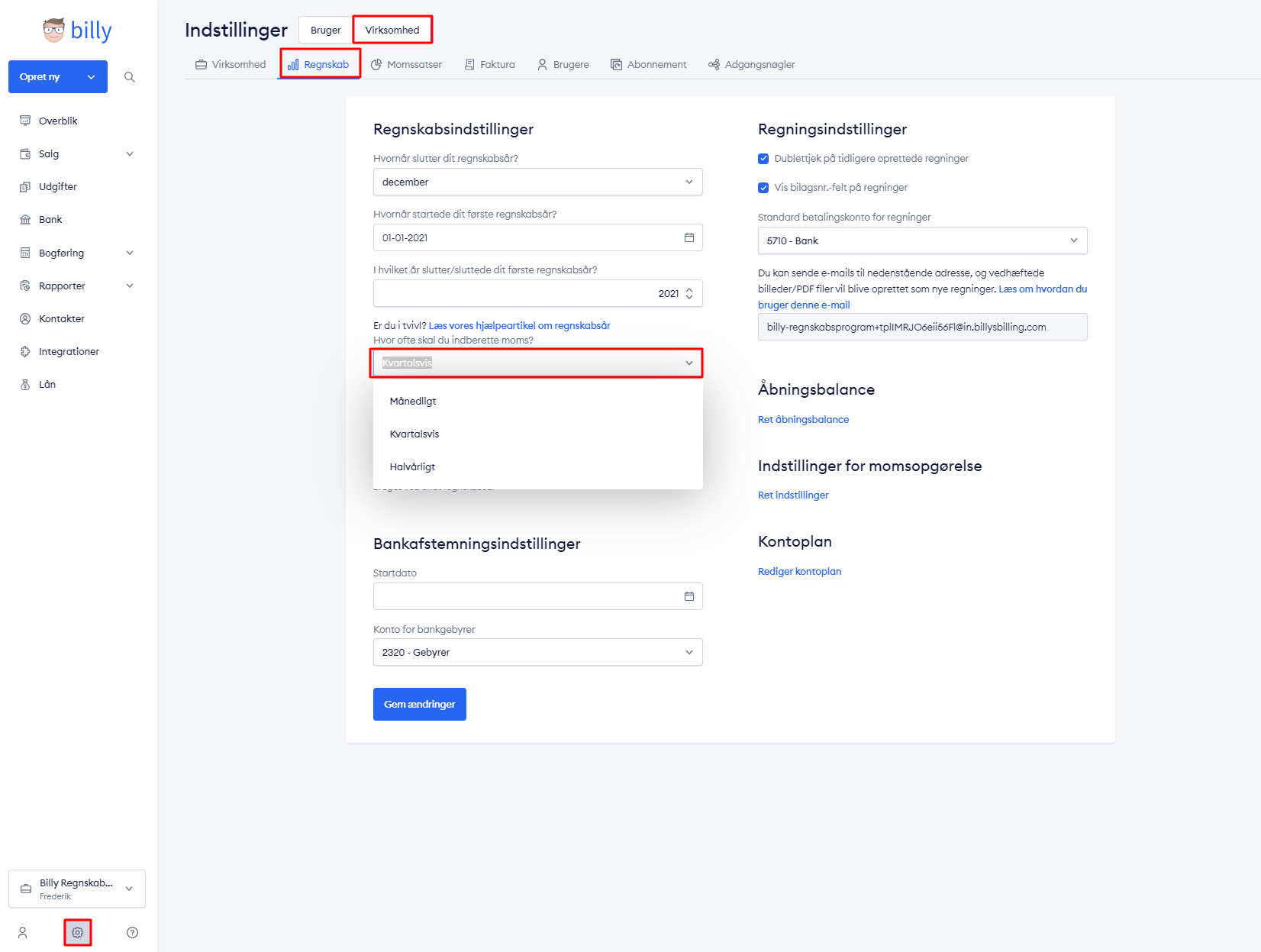This screenshot has height=952, width=1261.
Task: Expand the Rapporter sidebar menu
Action: coord(130,286)
